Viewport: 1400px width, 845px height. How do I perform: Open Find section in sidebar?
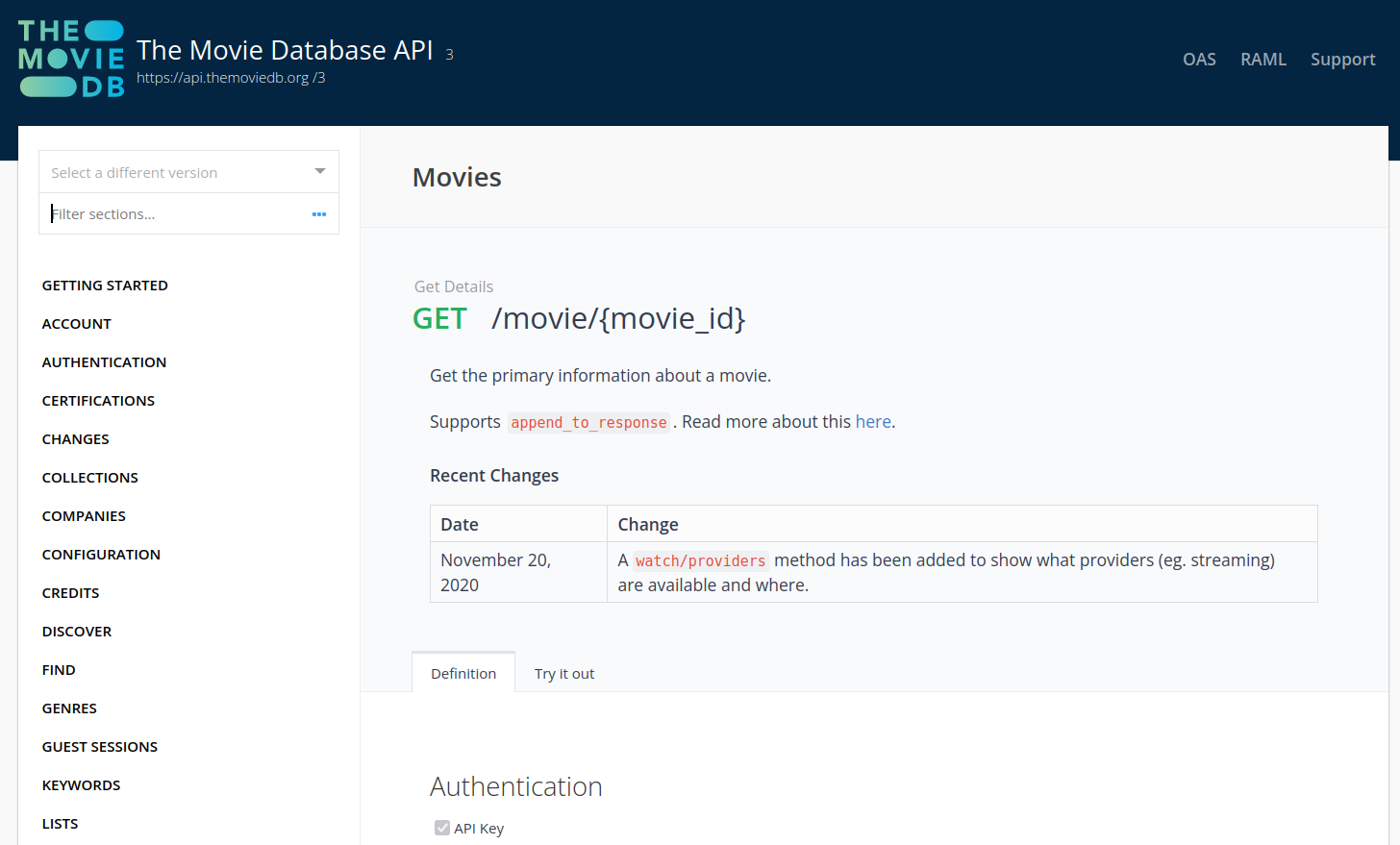tap(59, 670)
